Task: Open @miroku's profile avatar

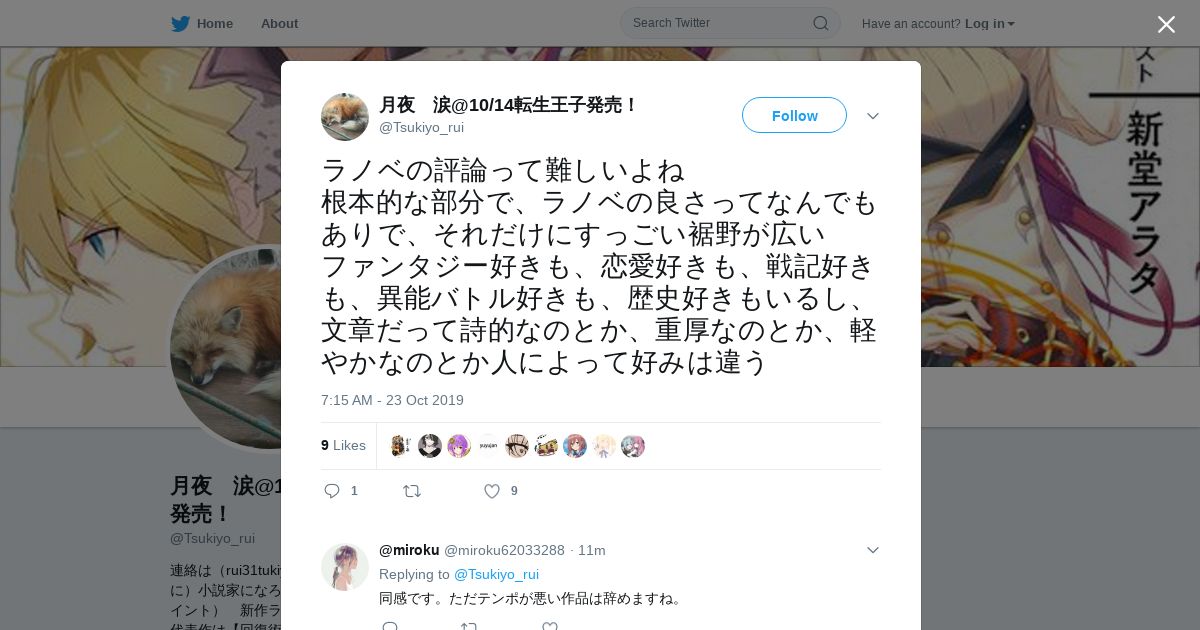Action: (x=345, y=567)
